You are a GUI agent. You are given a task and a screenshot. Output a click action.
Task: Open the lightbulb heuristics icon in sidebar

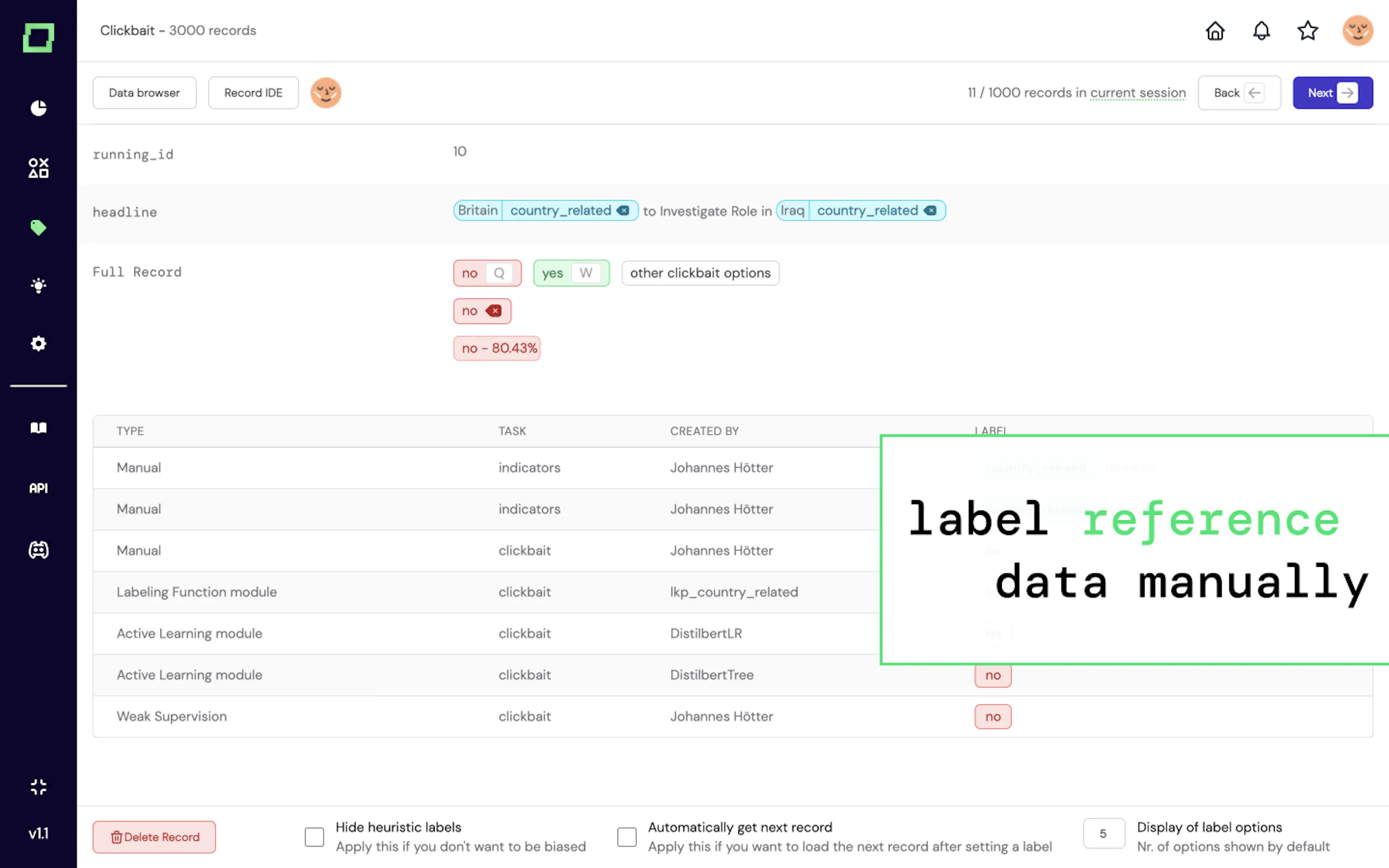38,285
